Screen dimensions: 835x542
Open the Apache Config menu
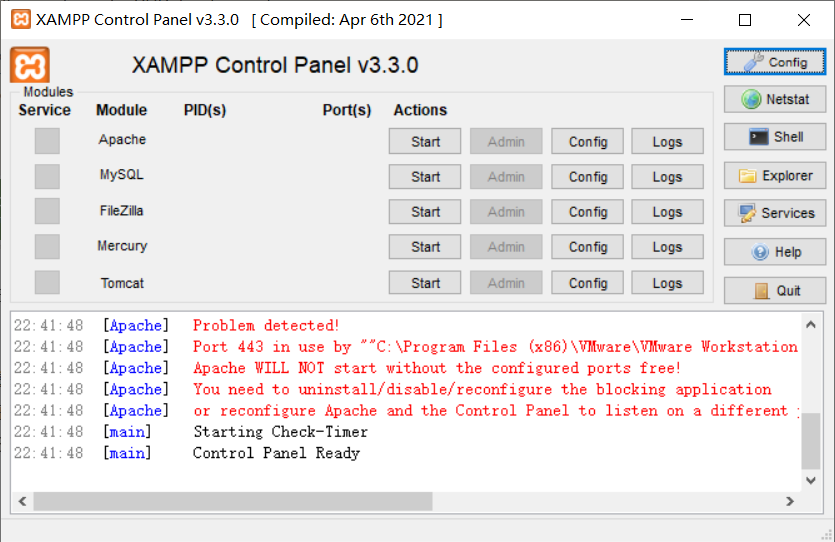point(587,142)
